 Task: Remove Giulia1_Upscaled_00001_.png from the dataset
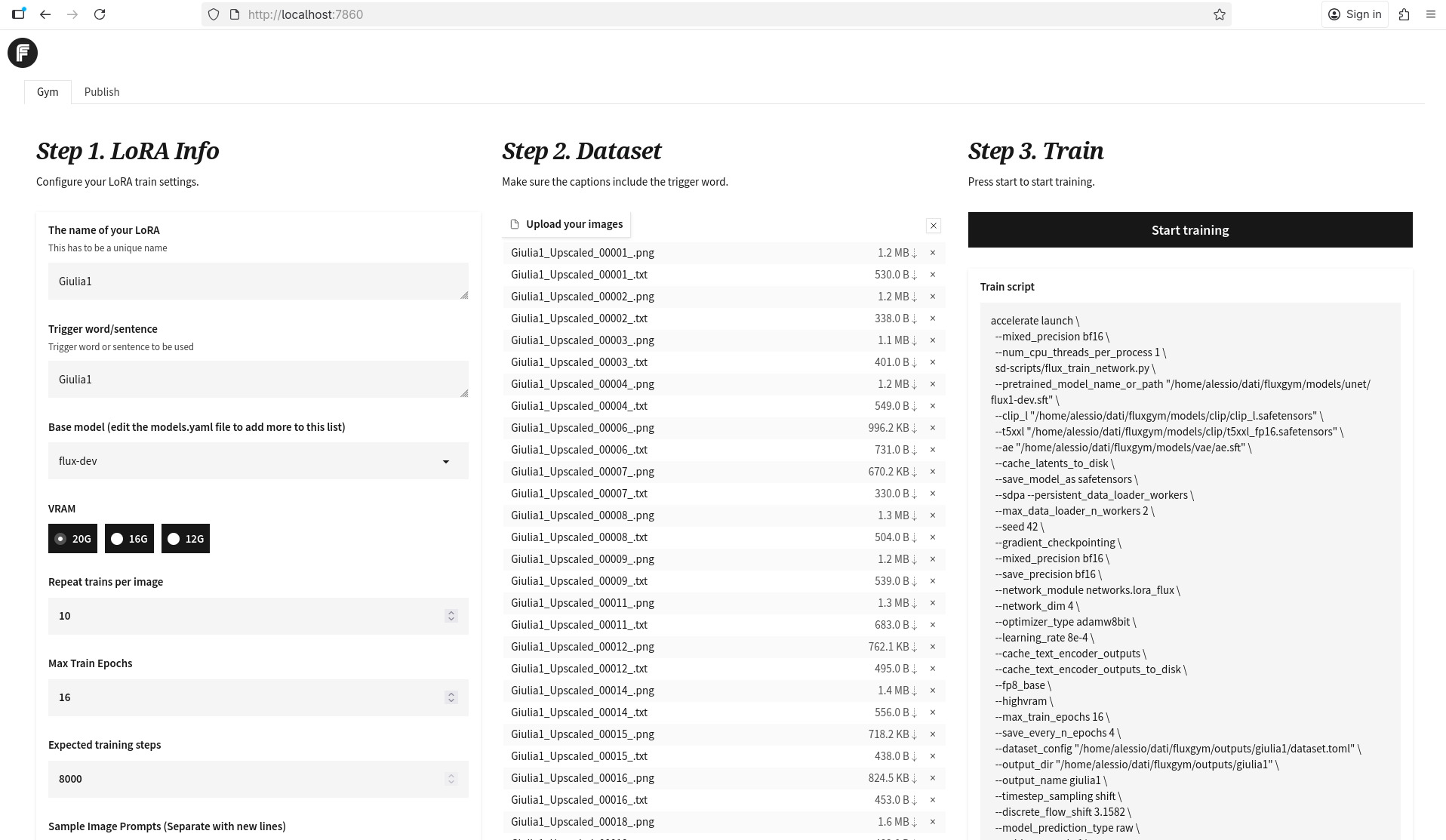[x=933, y=253]
